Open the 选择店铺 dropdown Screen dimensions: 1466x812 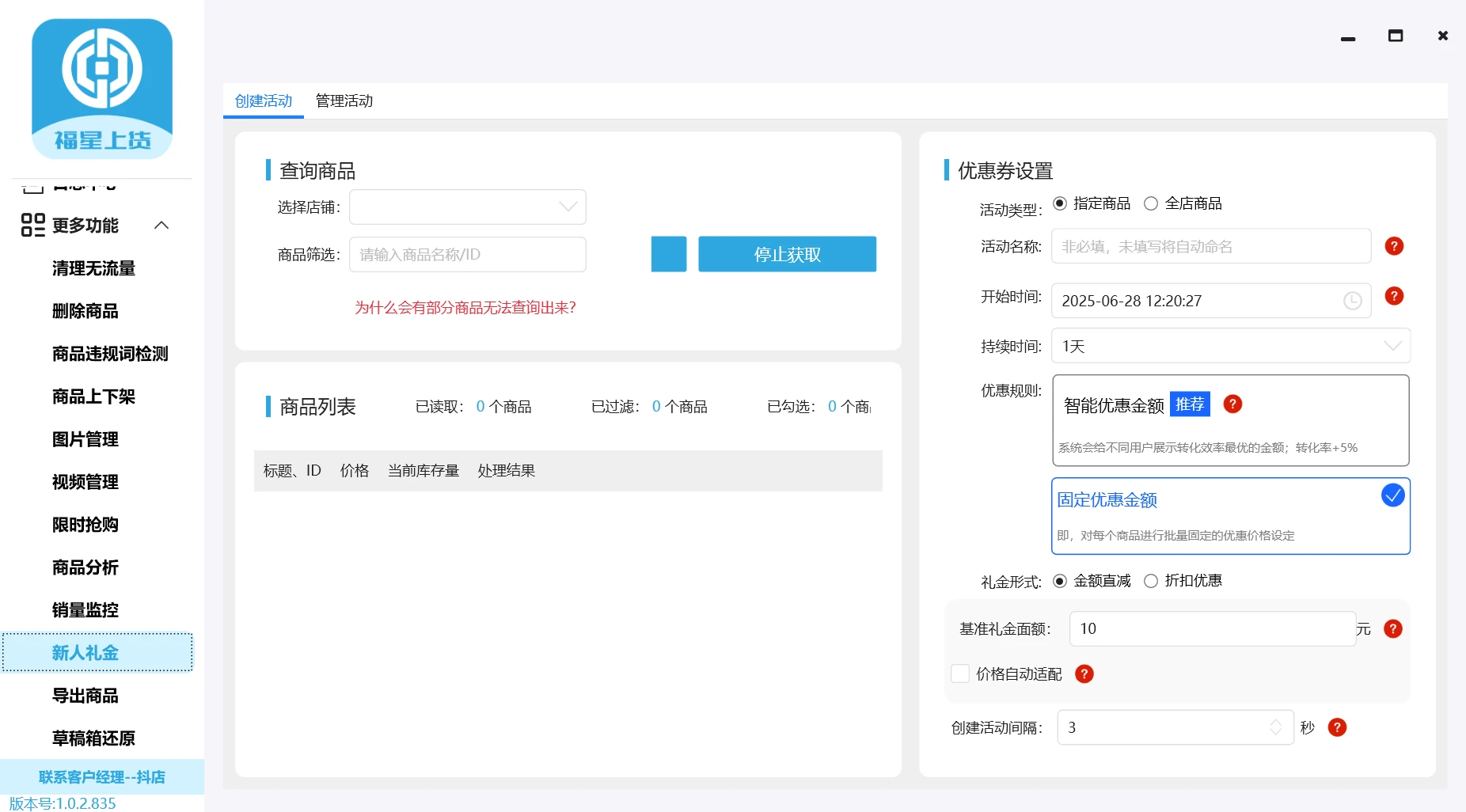468,207
